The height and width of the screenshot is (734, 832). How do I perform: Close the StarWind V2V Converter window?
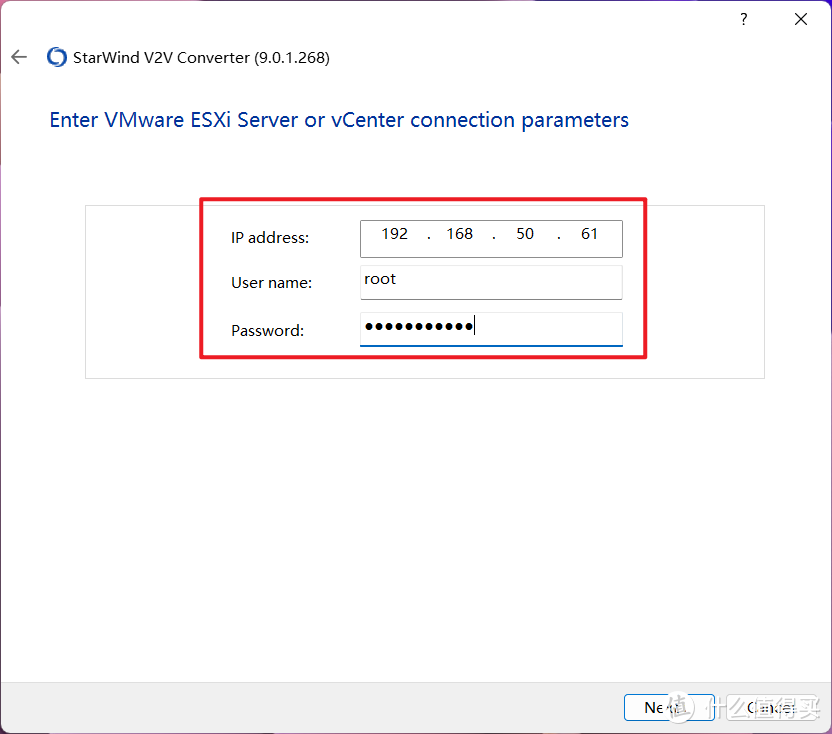pyautogui.click(x=801, y=20)
